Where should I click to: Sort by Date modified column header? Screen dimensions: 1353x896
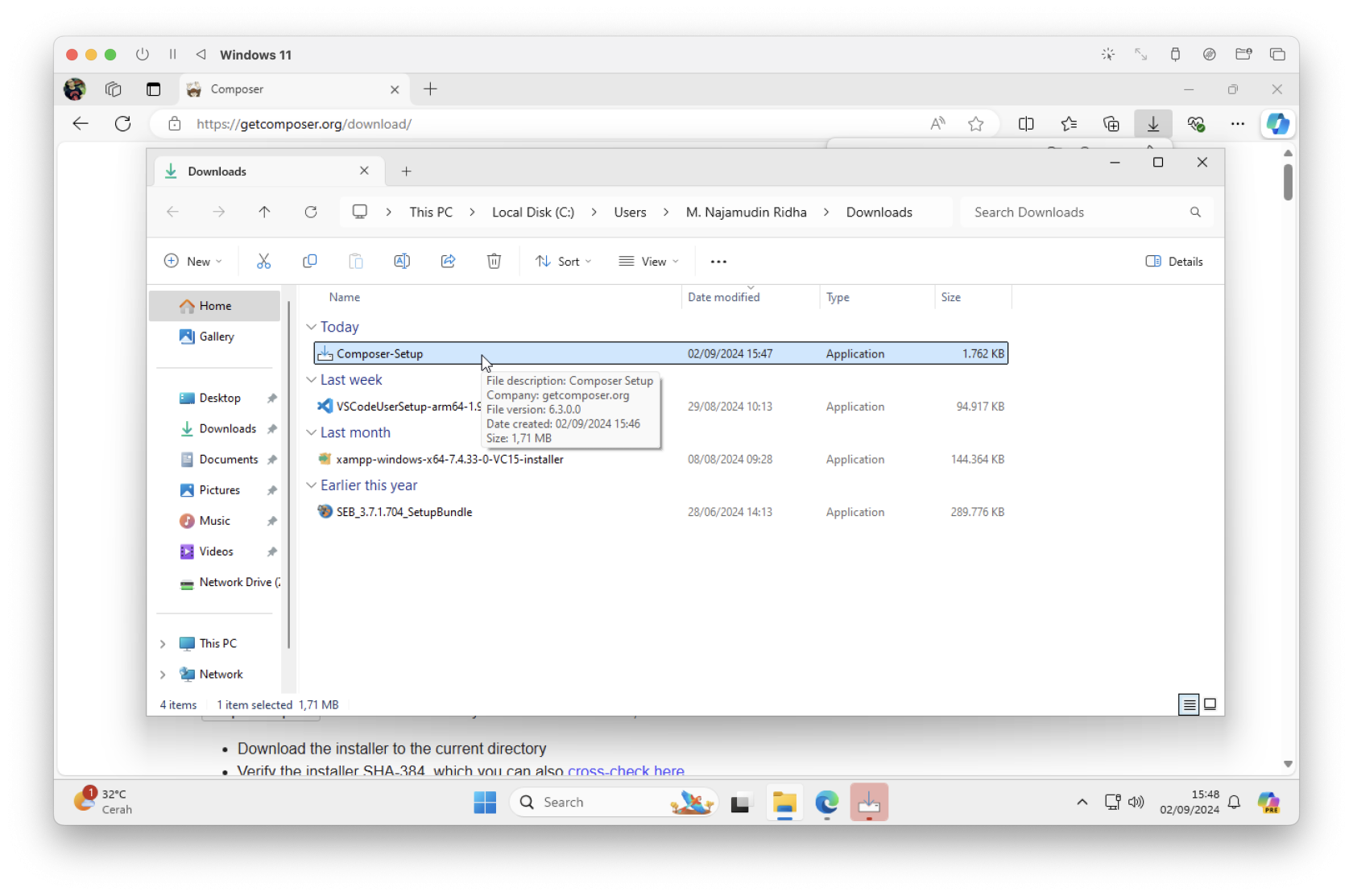click(750, 297)
